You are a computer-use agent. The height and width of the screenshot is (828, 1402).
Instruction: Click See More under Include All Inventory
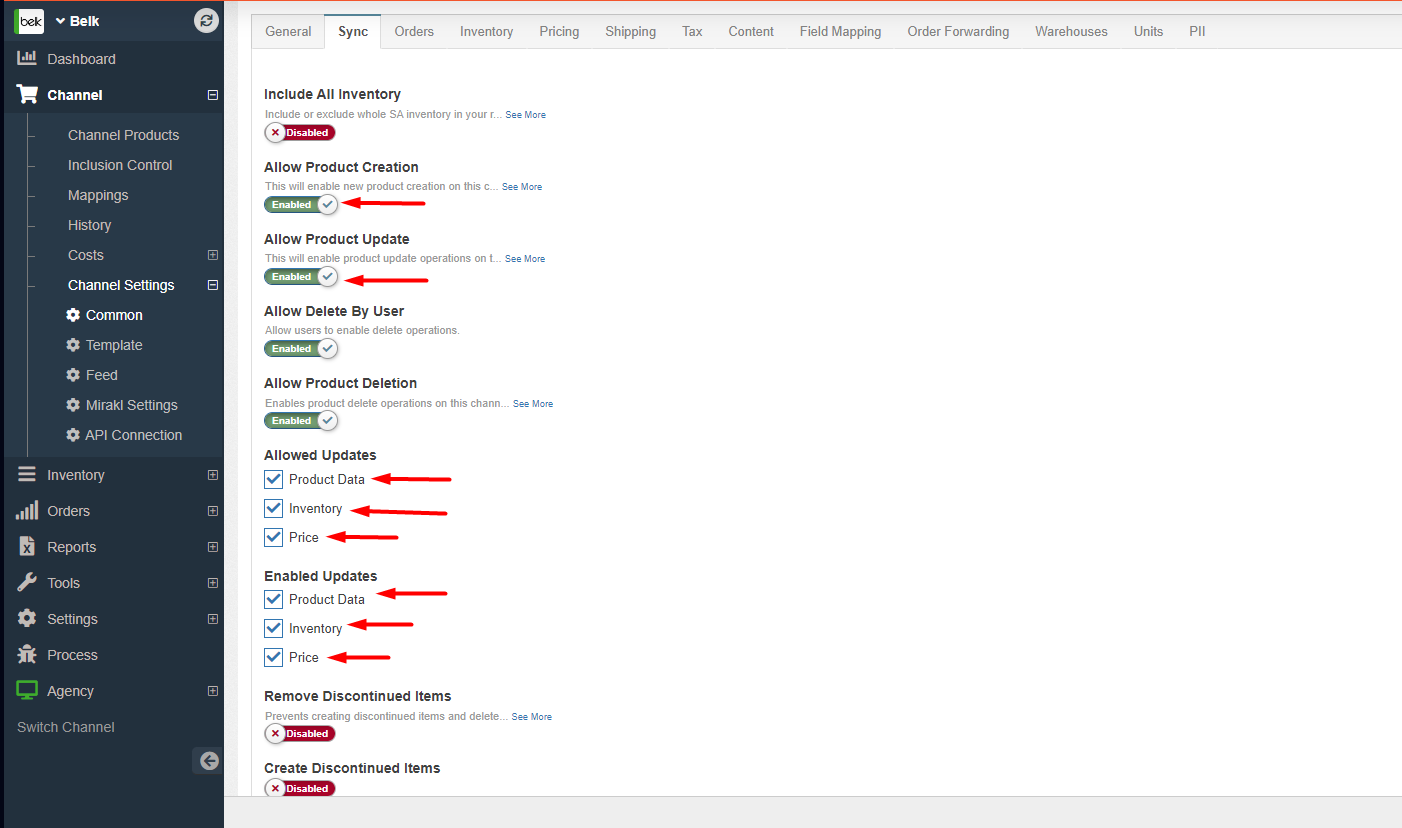click(525, 115)
